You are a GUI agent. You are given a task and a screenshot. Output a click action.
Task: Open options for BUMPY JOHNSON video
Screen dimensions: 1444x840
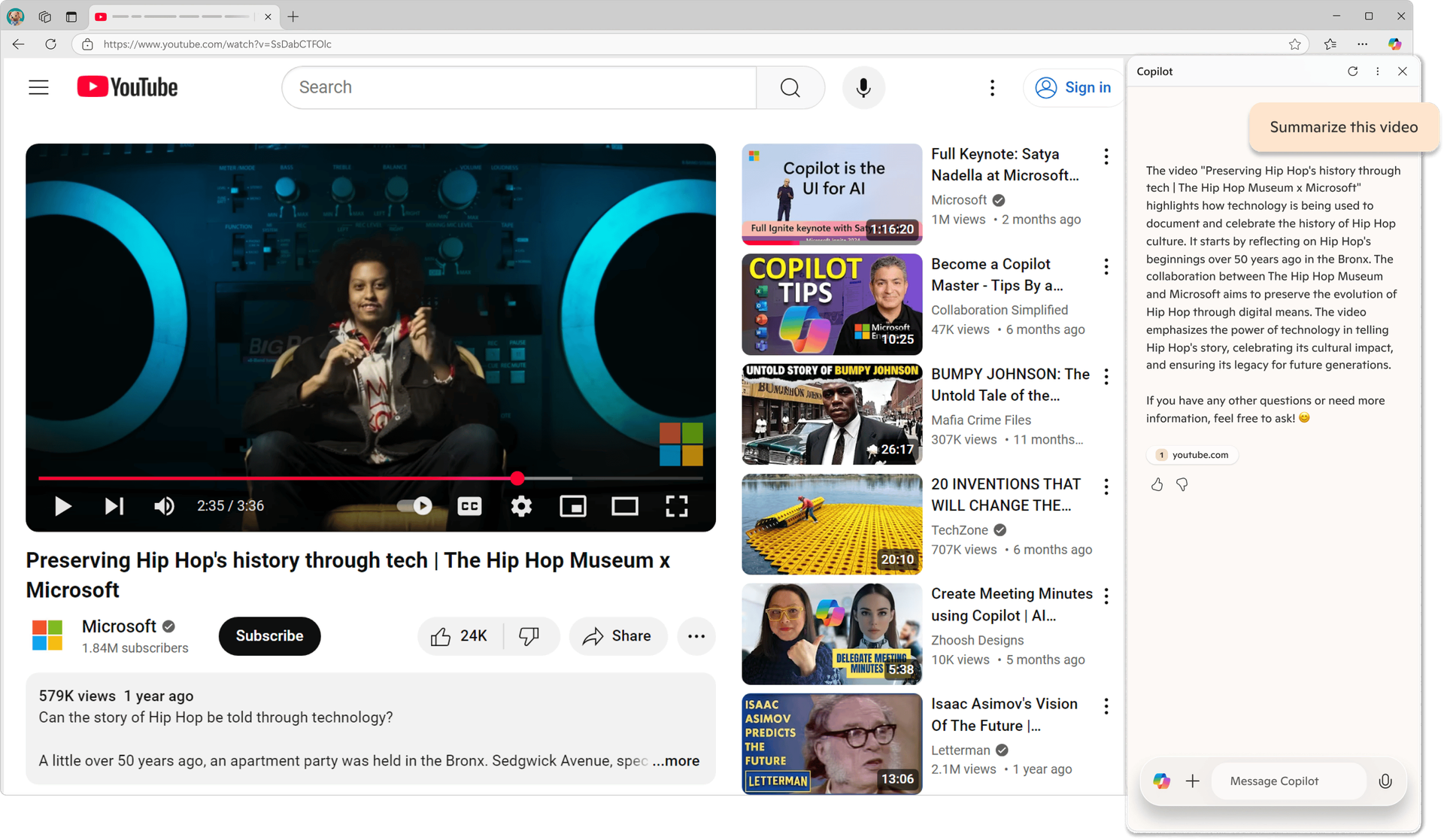(1106, 377)
